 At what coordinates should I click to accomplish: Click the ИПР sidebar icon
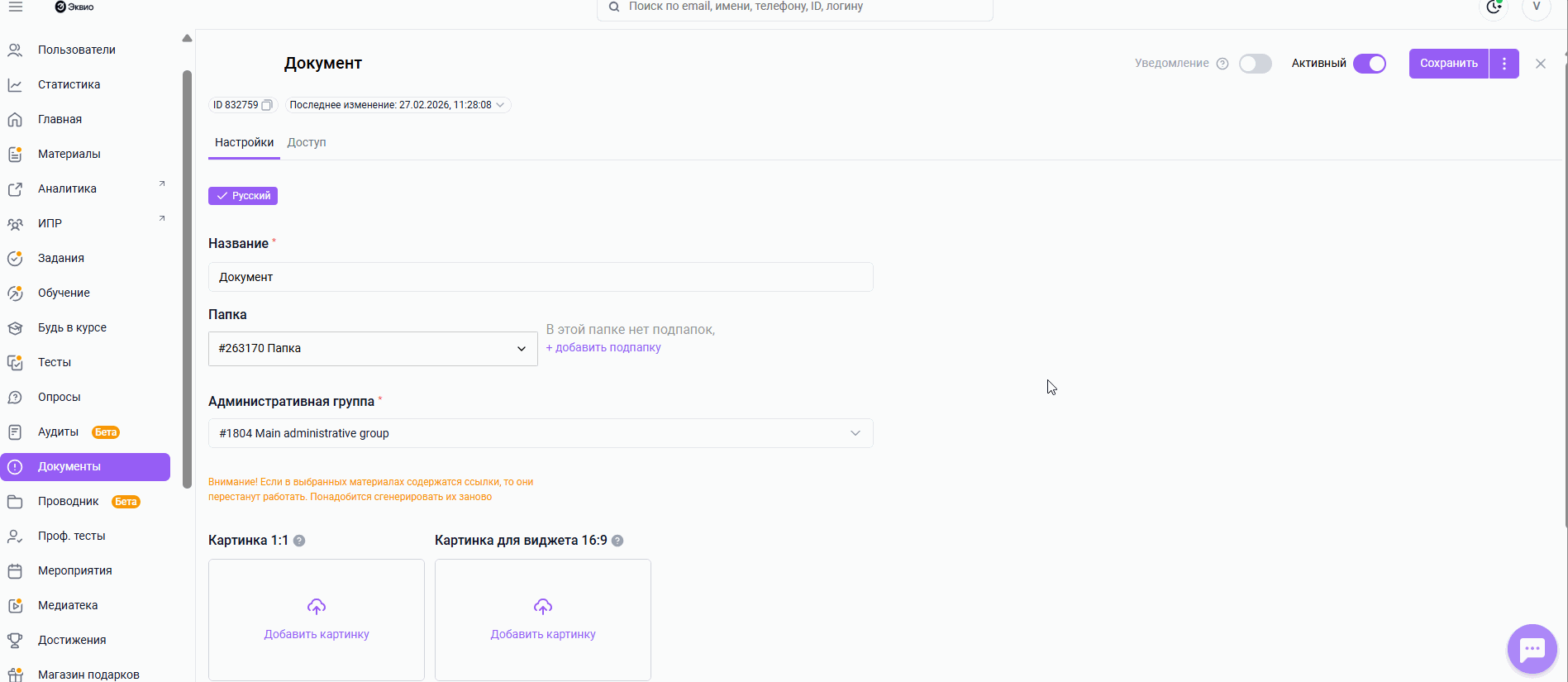click(15, 223)
